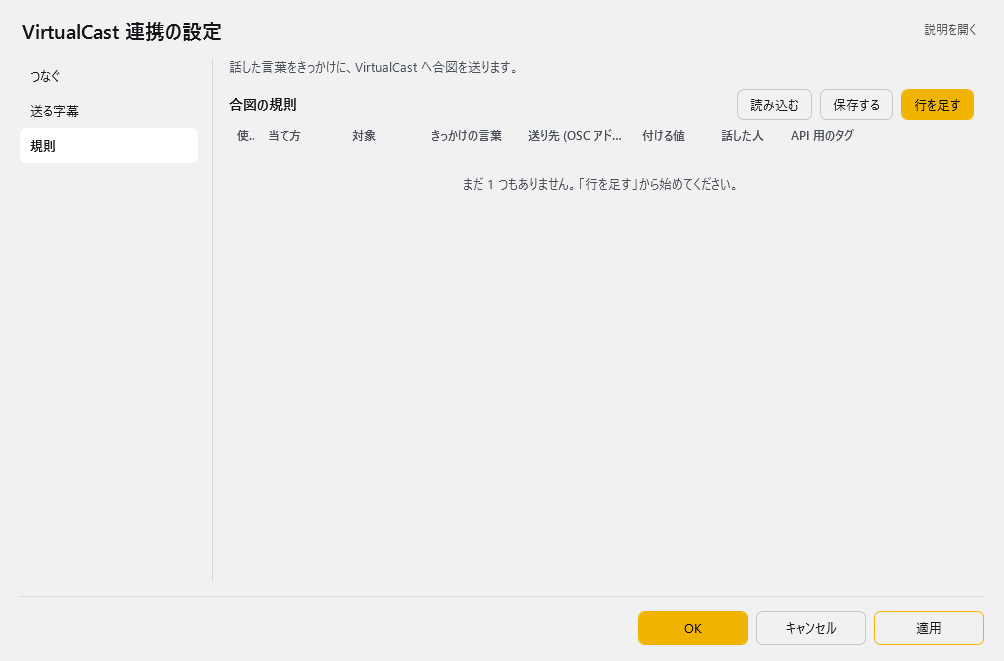Click the VirtualCast 連携の設定 title
Viewport: 1004px width, 661px height.
tap(122, 31)
